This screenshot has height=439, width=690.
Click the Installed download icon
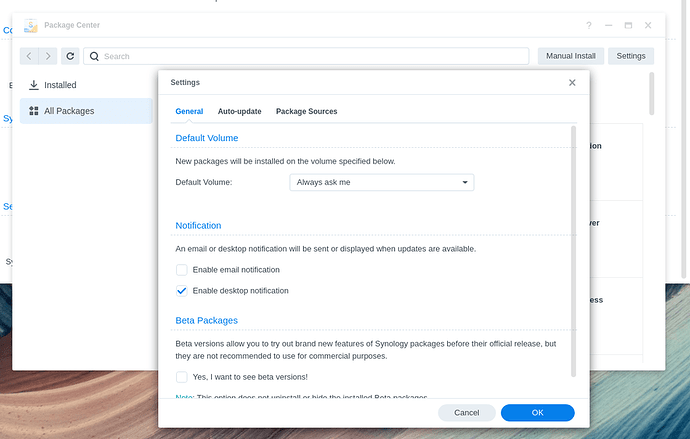click(x=34, y=85)
